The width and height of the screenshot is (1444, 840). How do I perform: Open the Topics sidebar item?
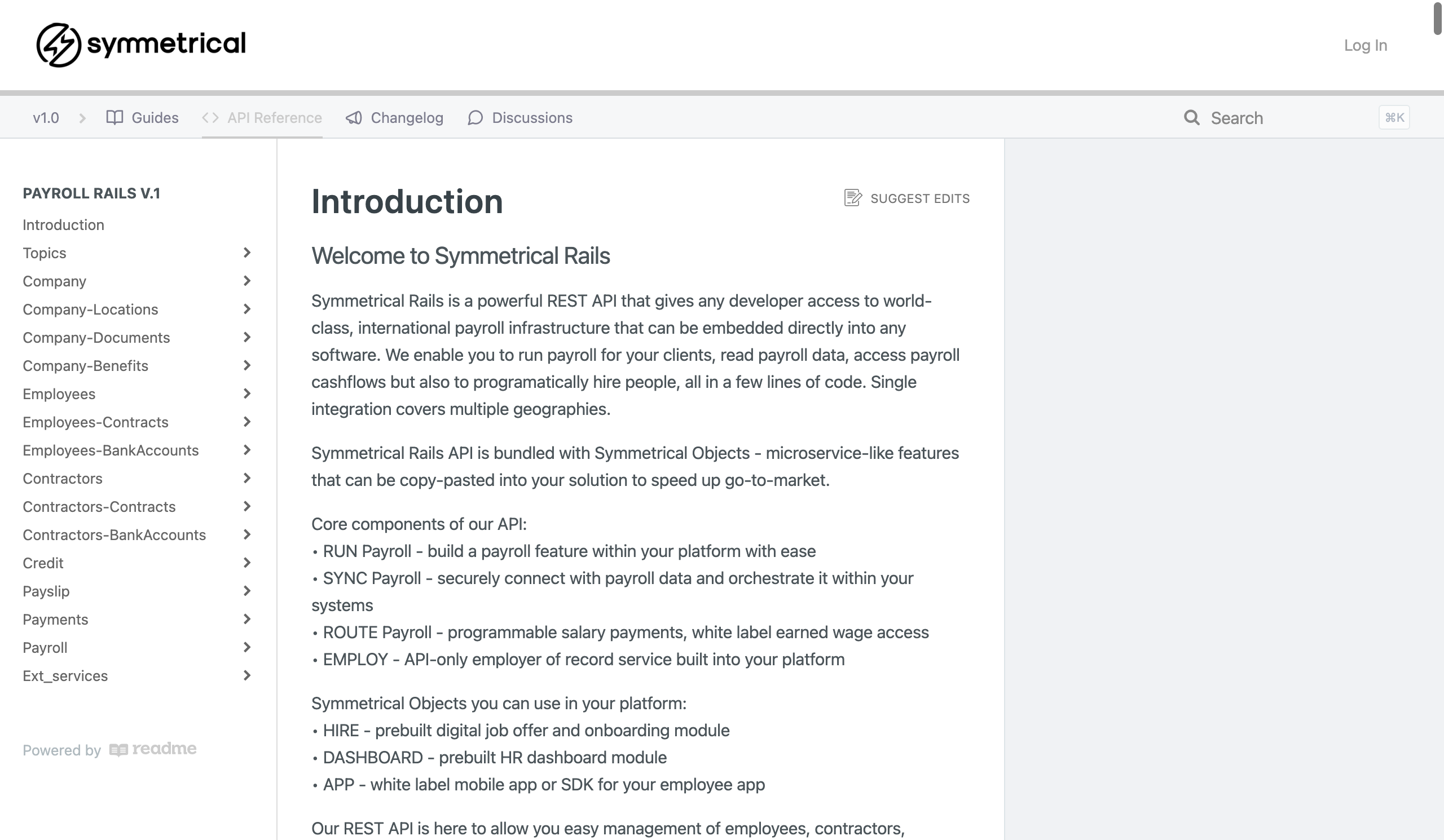[45, 253]
